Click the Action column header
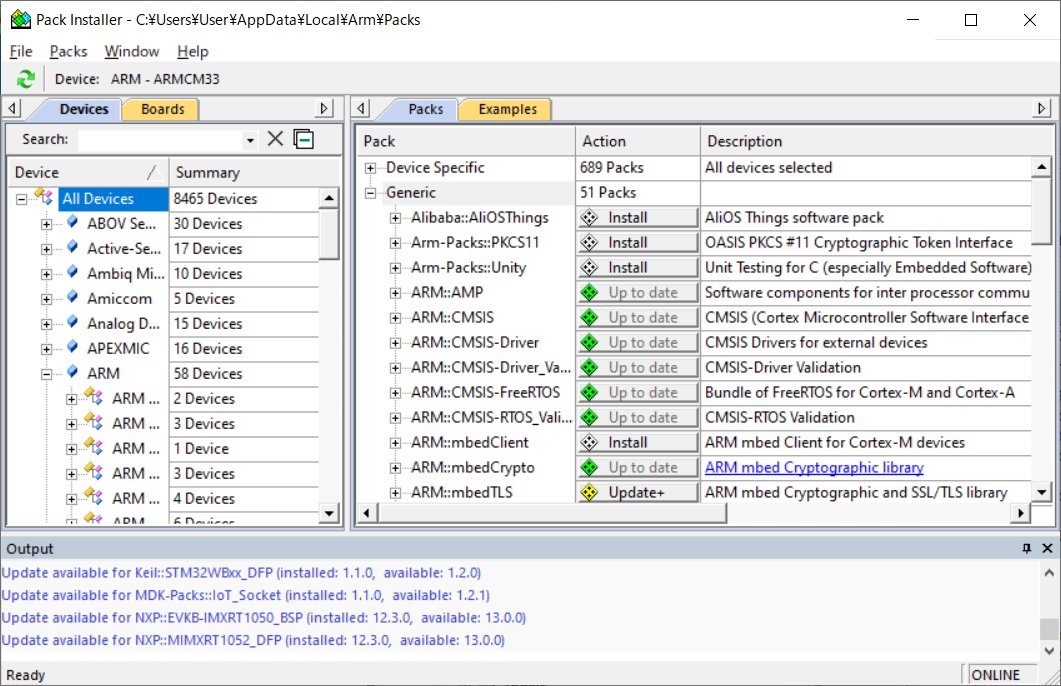 637,141
